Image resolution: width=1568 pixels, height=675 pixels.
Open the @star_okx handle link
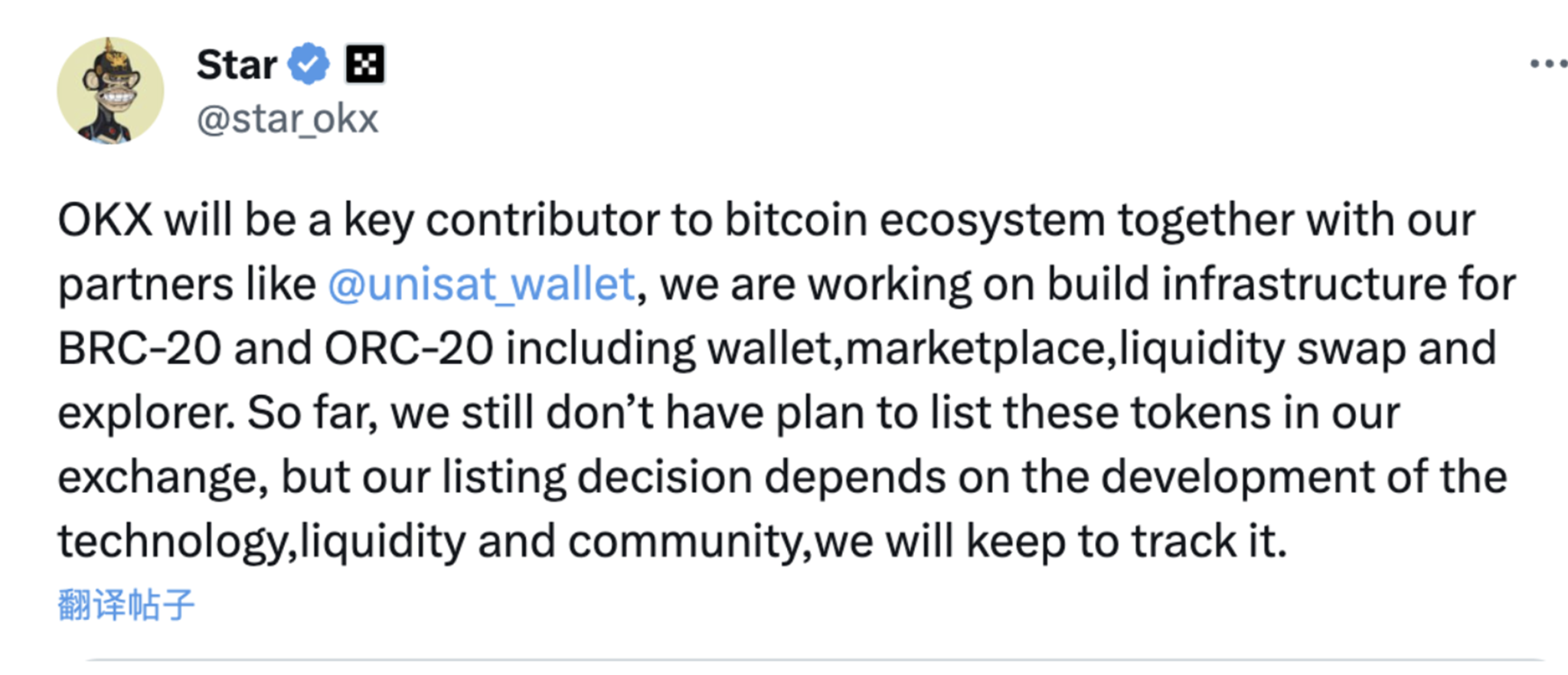click(287, 119)
